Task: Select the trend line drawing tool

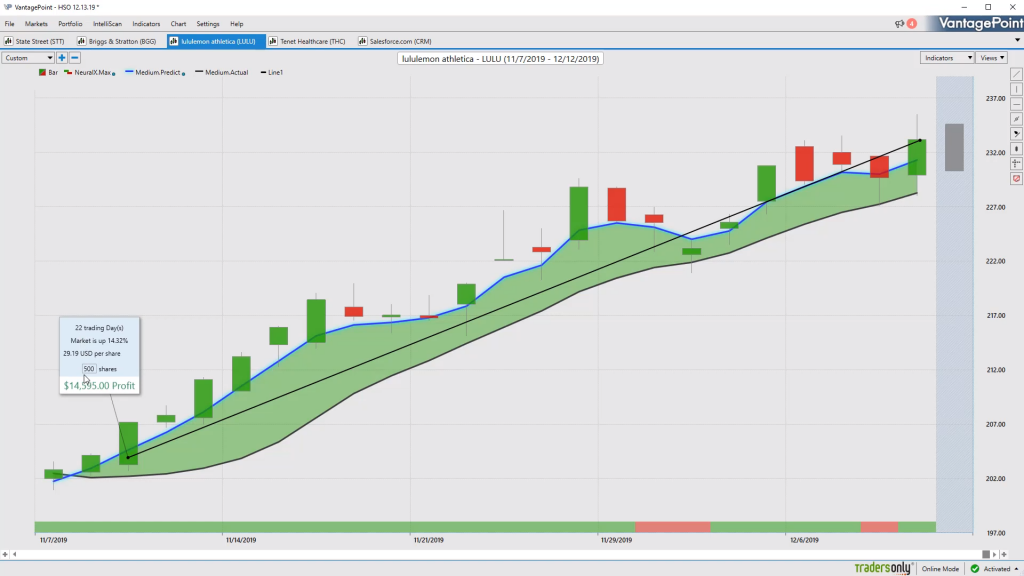Action: (x=1016, y=74)
